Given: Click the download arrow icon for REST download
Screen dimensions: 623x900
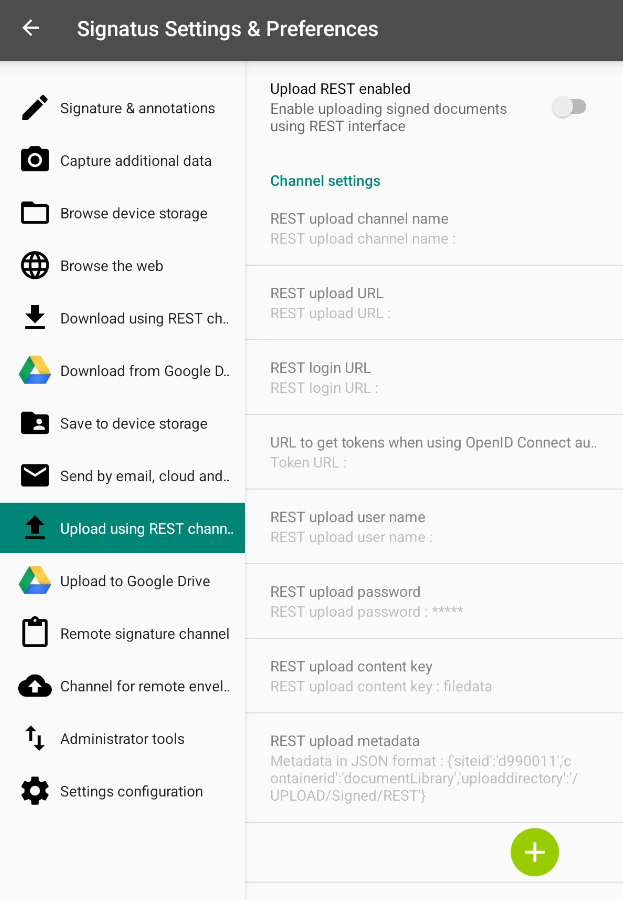Looking at the screenshot, I should [35, 318].
